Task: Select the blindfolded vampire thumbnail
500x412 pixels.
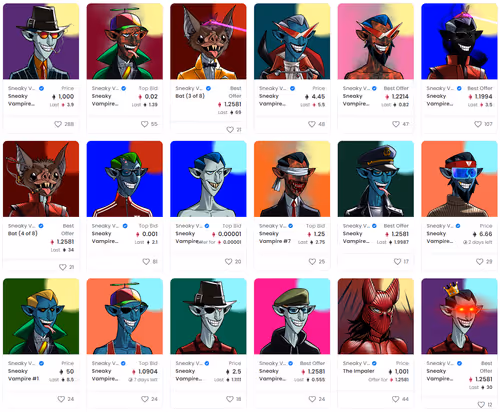Action: [292, 179]
